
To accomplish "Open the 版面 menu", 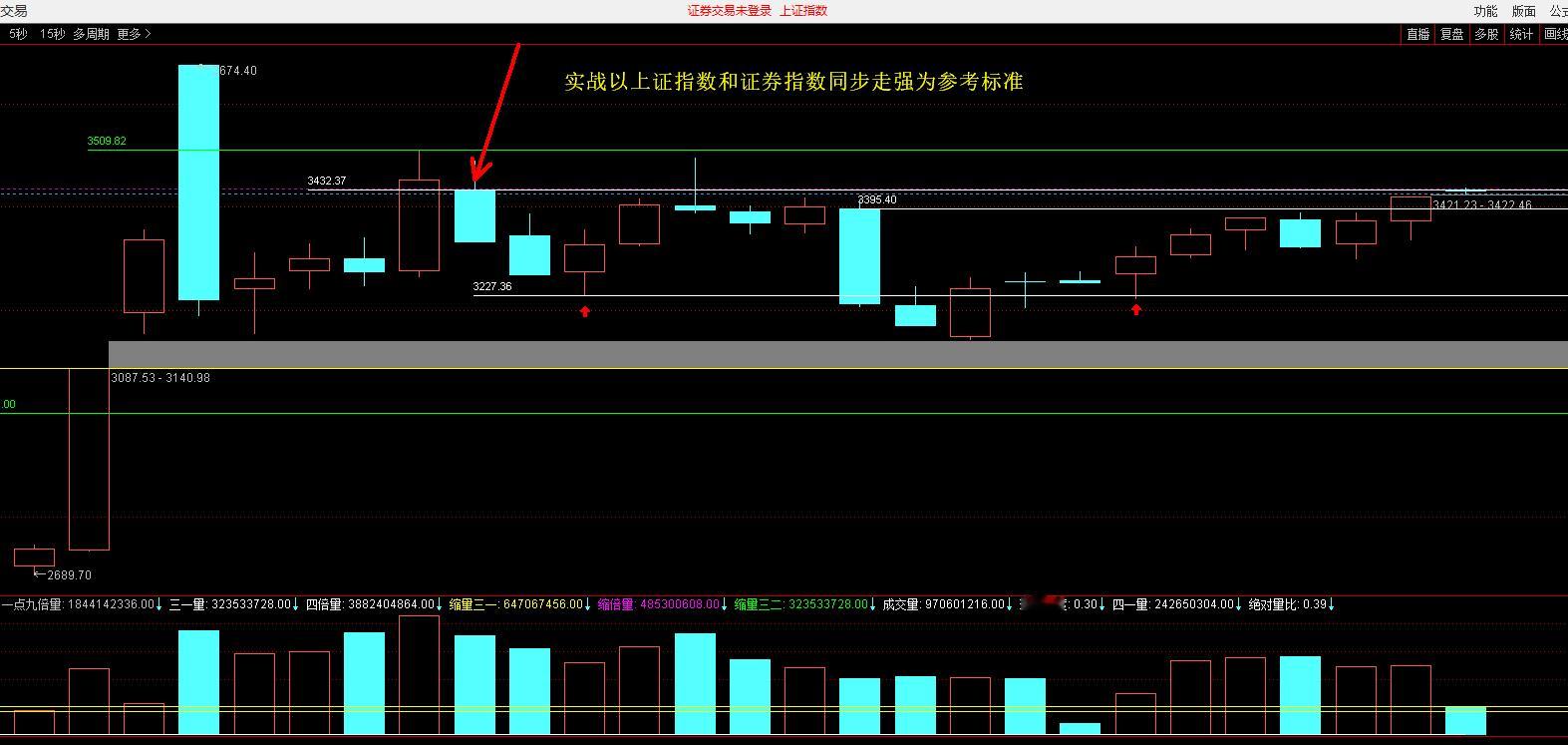I will 1523,11.
